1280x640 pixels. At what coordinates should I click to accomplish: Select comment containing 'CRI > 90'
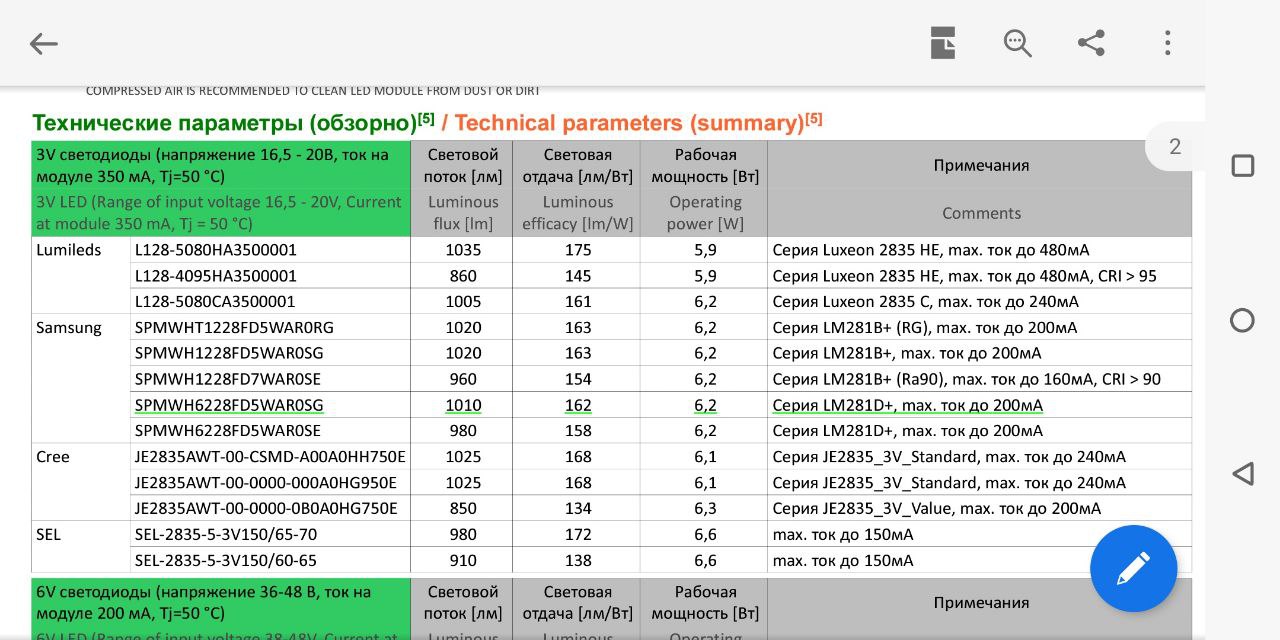point(967,379)
